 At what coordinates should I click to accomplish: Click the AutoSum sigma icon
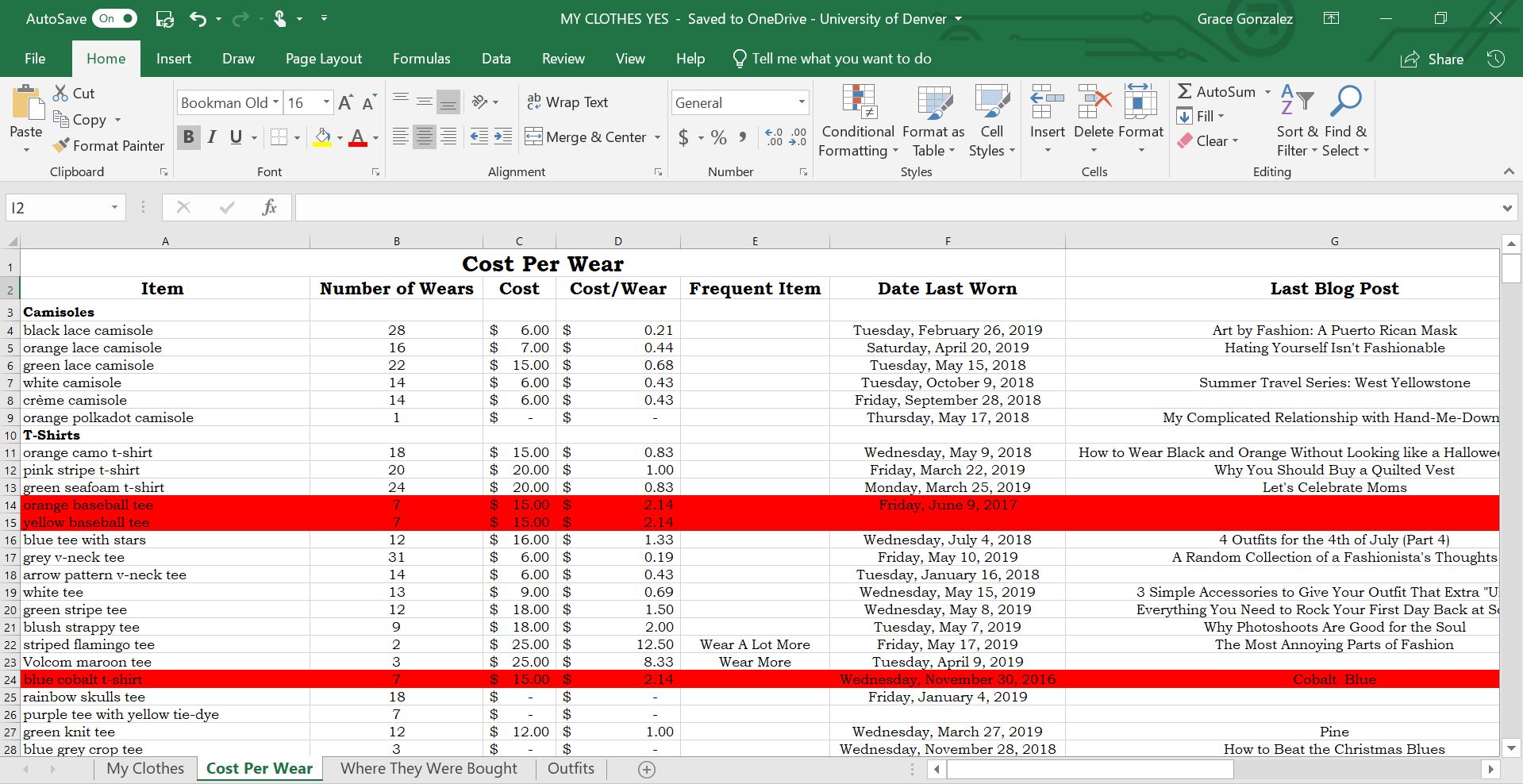click(1184, 92)
